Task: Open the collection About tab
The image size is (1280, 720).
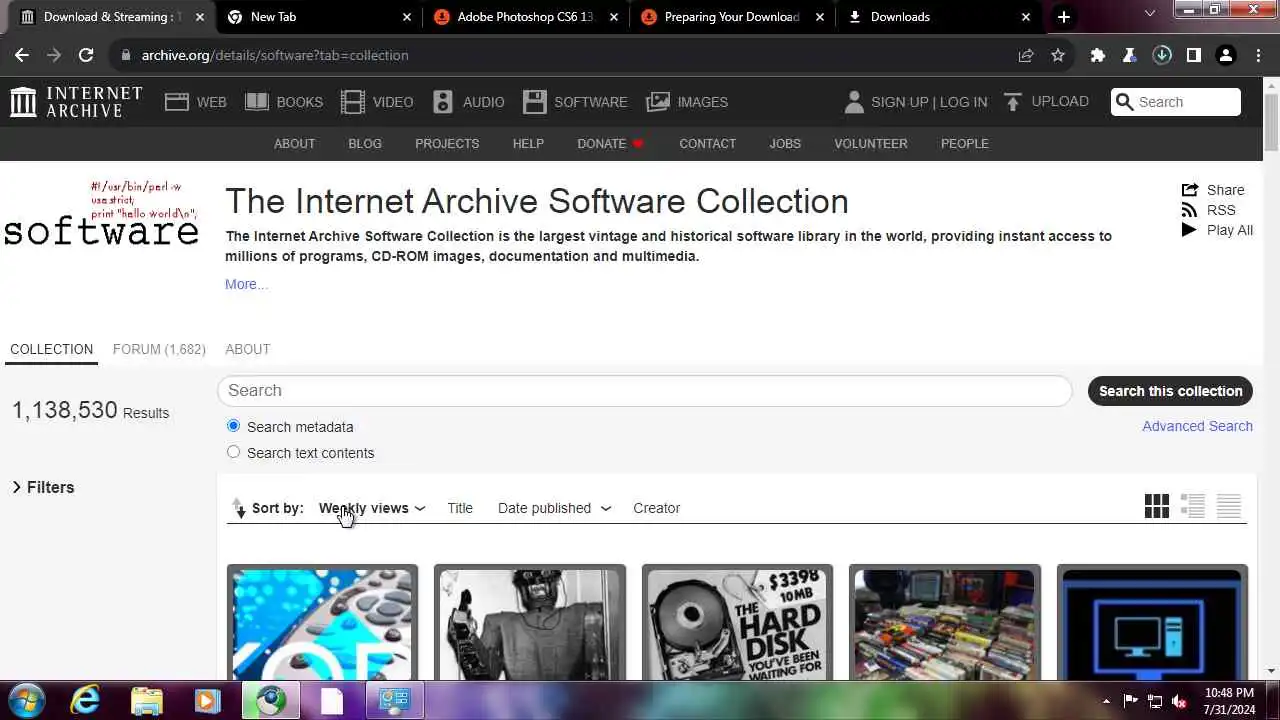Action: coord(248,349)
